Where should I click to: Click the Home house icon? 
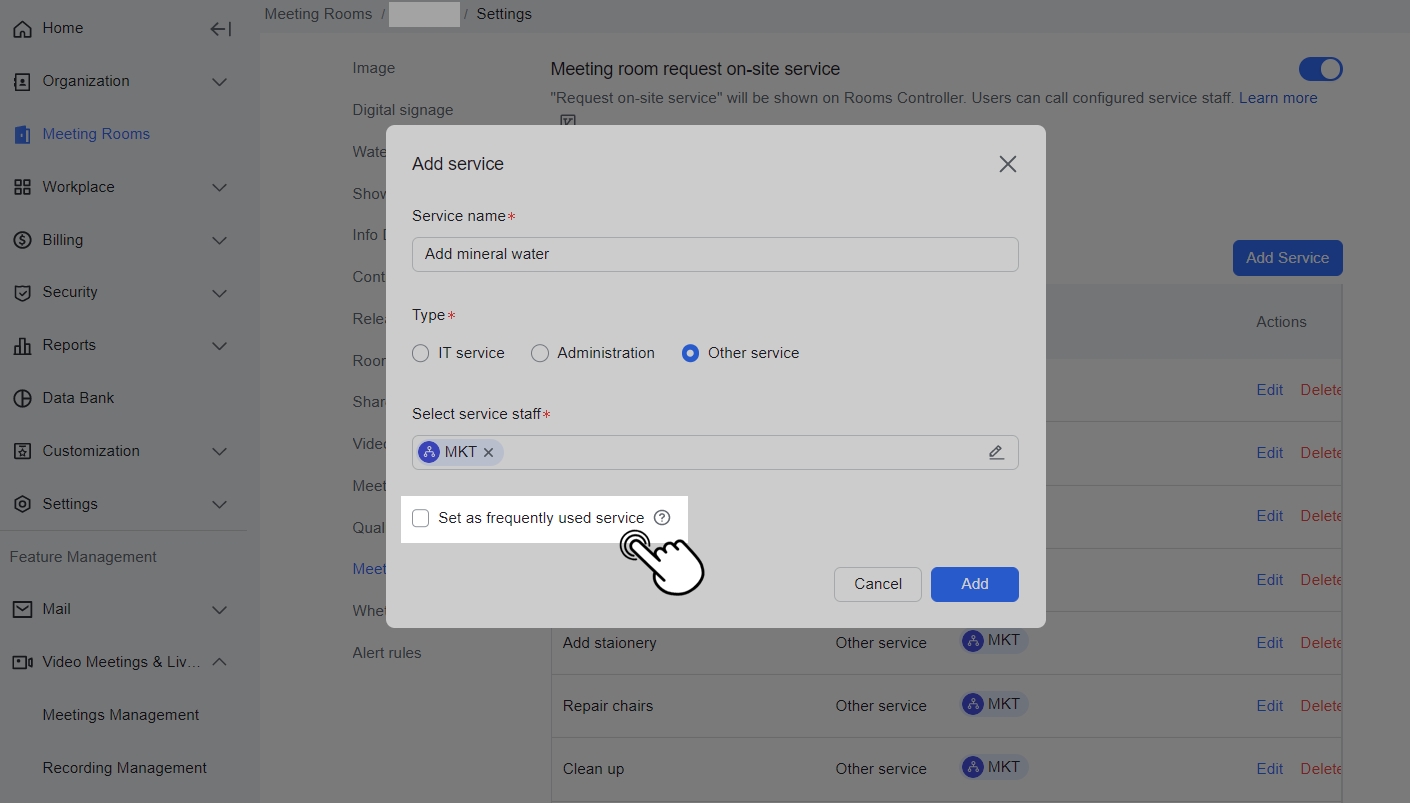[x=22, y=29]
